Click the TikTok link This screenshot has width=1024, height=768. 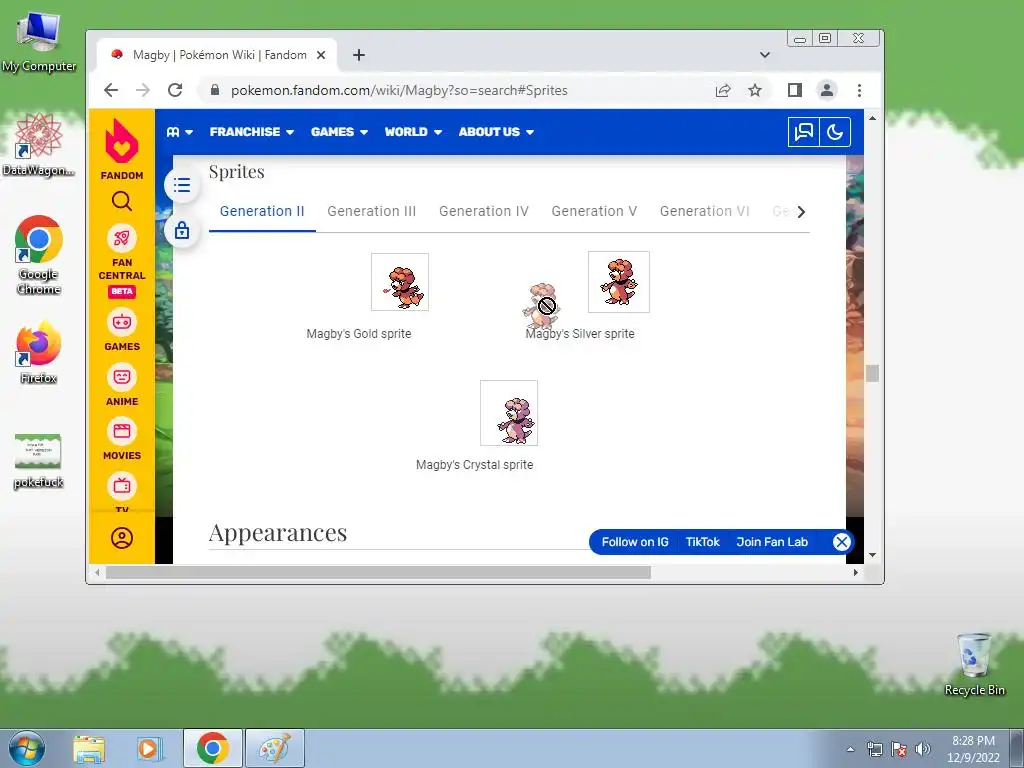pos(702,542)
